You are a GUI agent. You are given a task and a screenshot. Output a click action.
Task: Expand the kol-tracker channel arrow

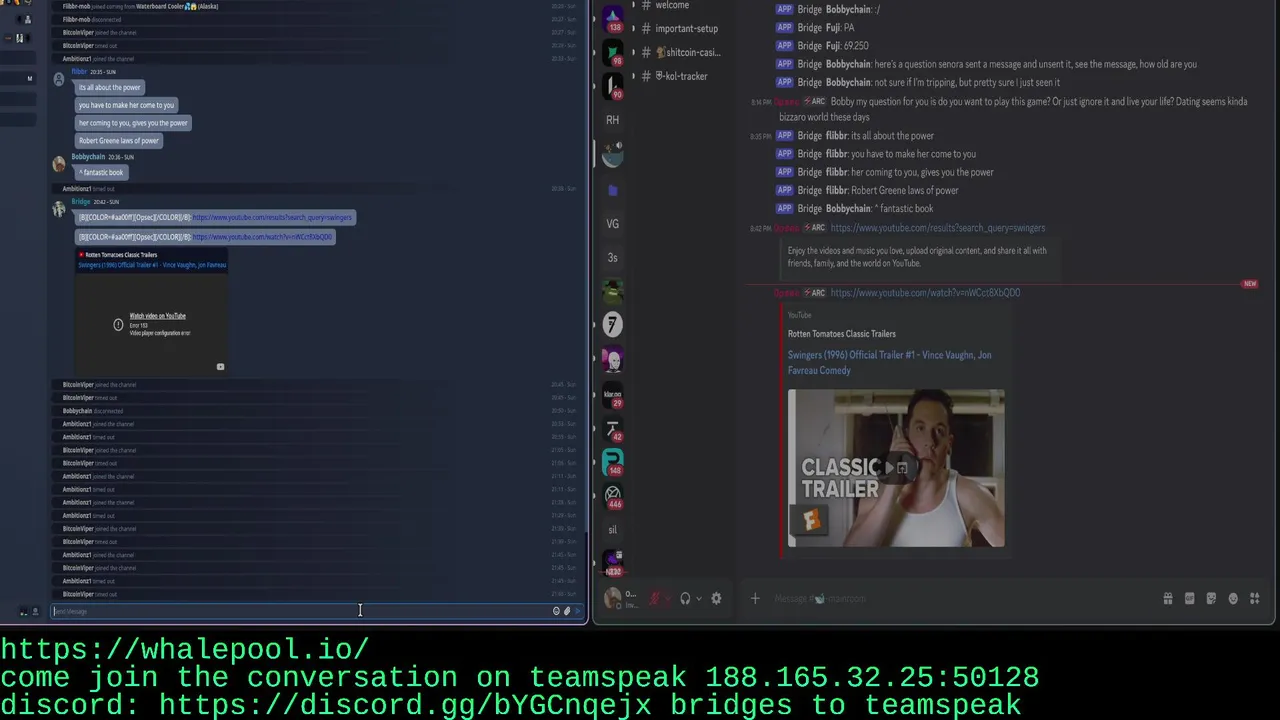pos(633,76)
